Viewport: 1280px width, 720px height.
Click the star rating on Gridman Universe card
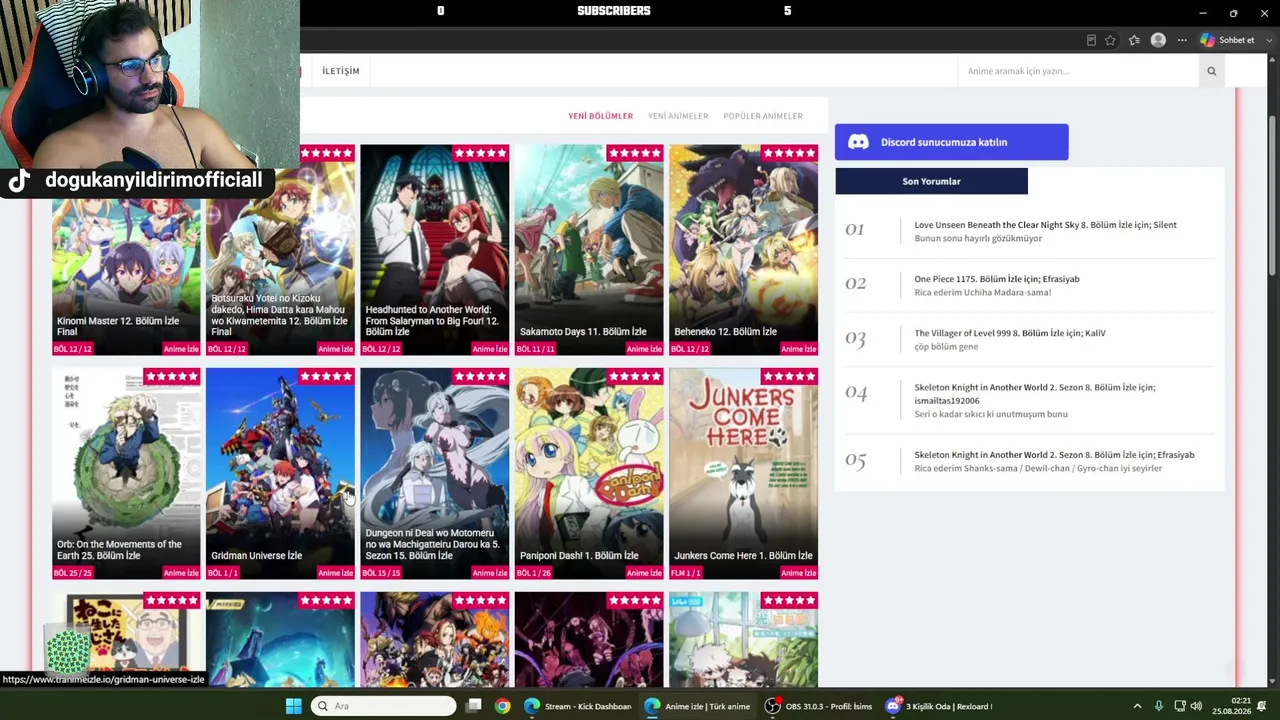tap(326, 376)
